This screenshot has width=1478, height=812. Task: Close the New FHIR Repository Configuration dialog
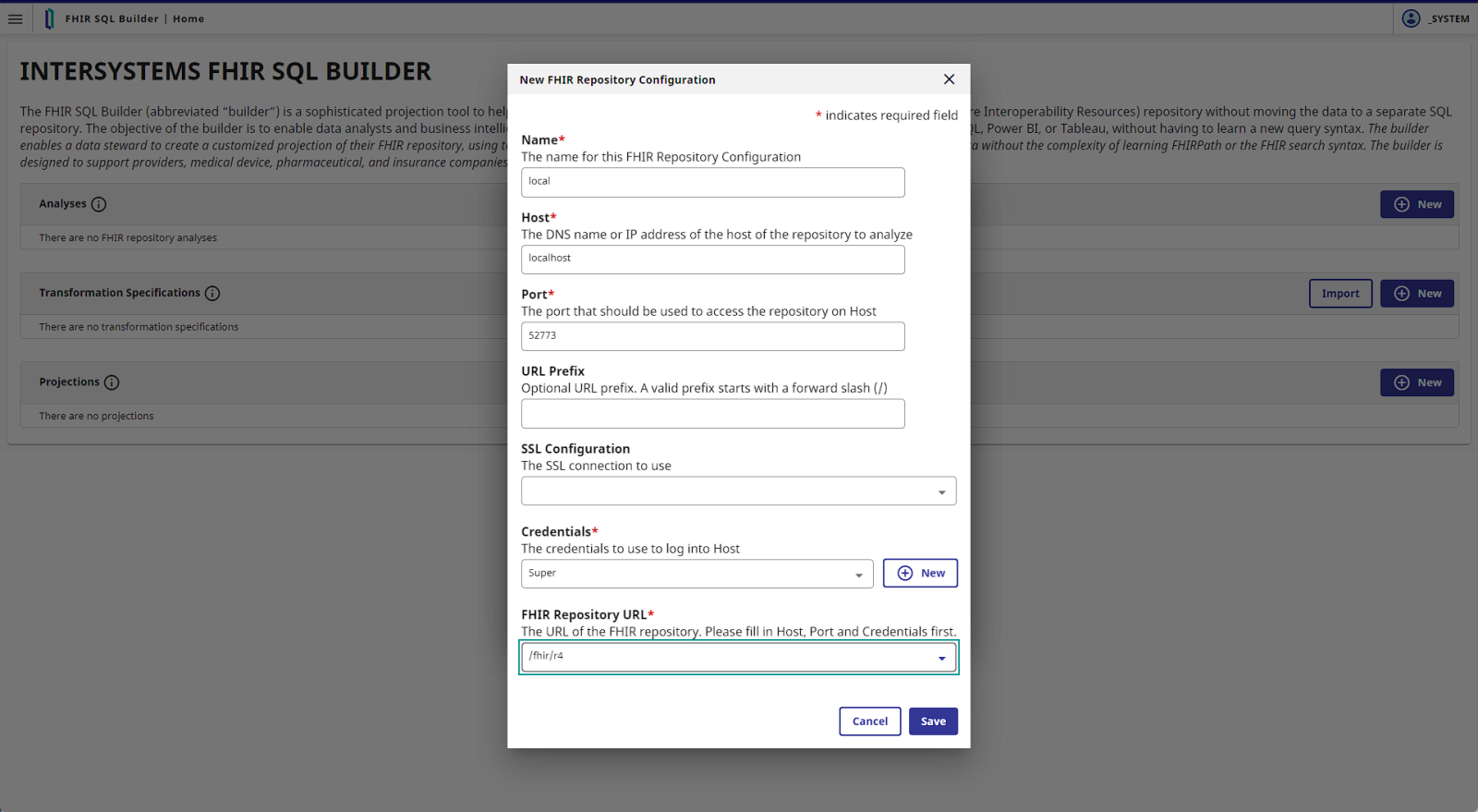click(949, 79)
